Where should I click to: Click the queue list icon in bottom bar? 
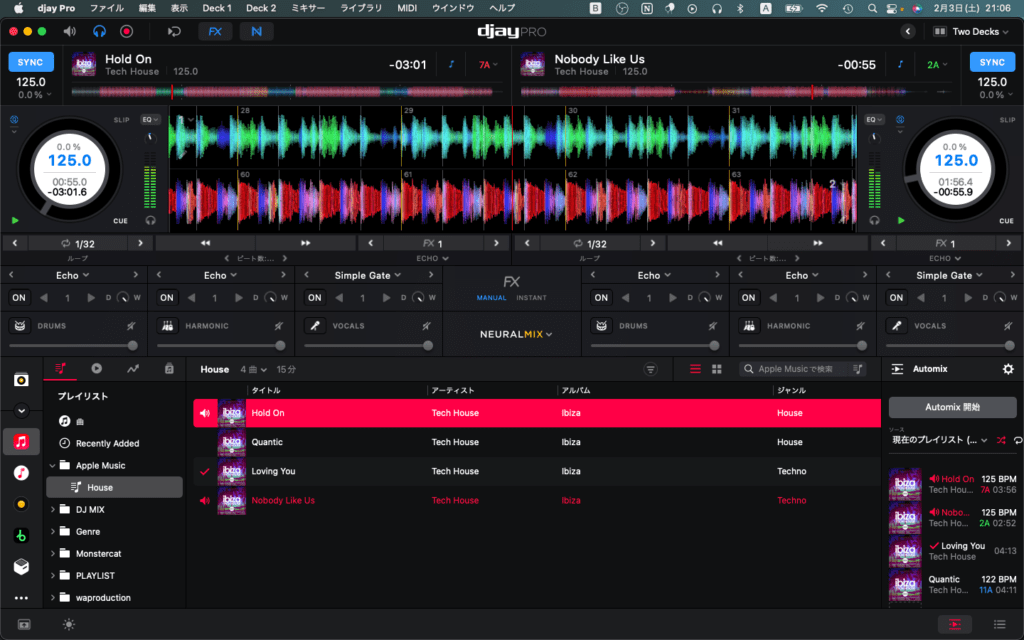coord(999,624)
